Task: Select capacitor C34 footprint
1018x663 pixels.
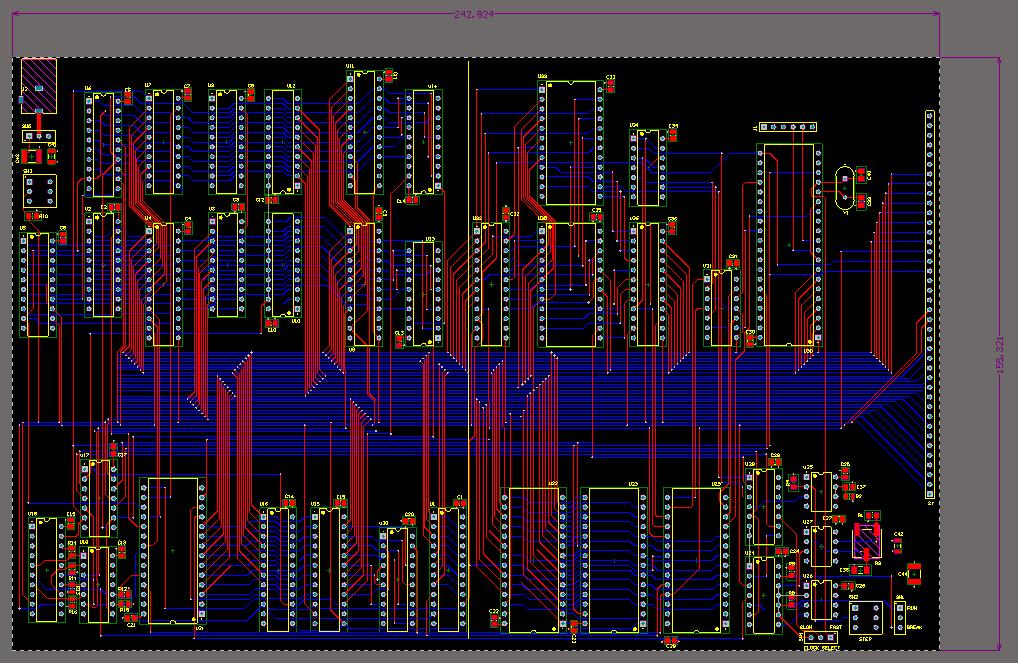Action: 673,134
